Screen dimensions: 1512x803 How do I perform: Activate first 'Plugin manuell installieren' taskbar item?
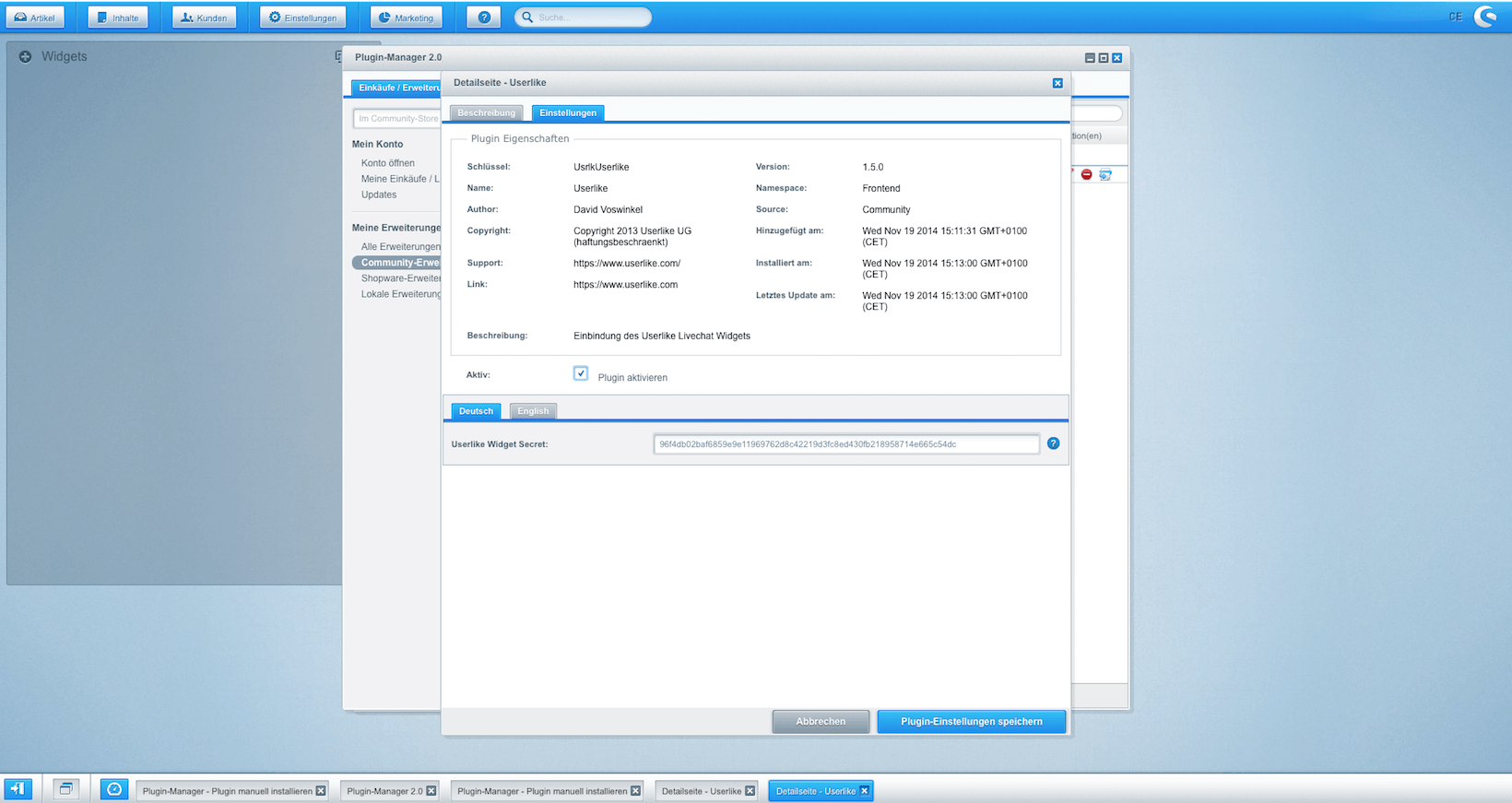tap(227, 791)
